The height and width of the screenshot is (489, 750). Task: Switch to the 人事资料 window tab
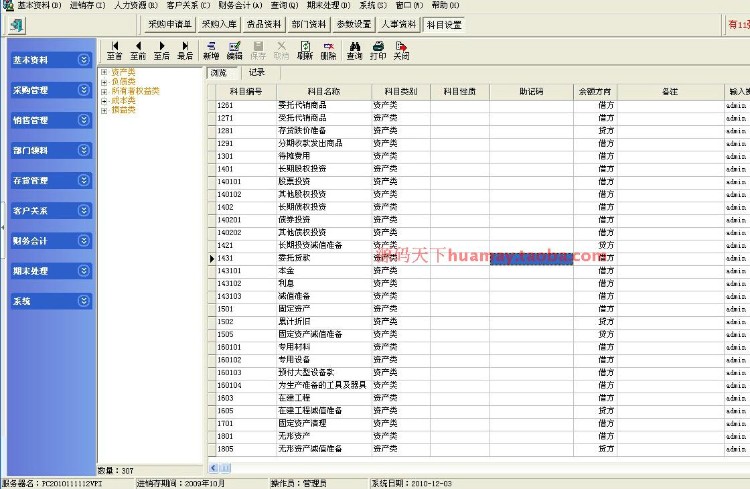[398, 24]
